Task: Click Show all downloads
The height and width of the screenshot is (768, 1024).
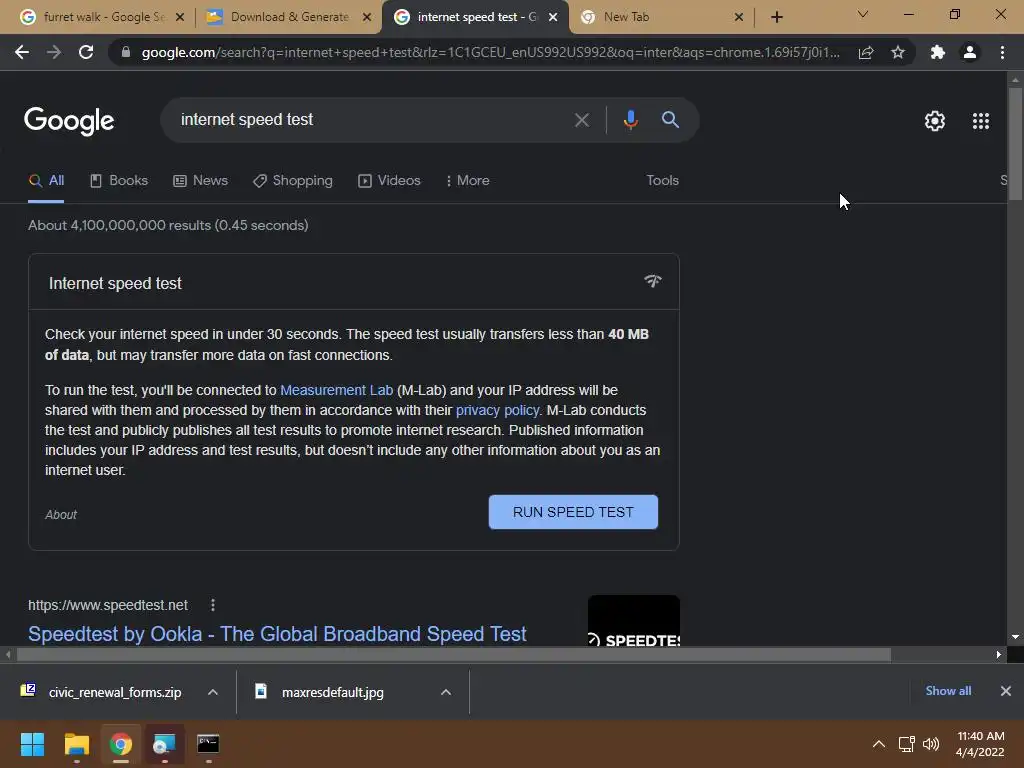Action: point(948,691)
